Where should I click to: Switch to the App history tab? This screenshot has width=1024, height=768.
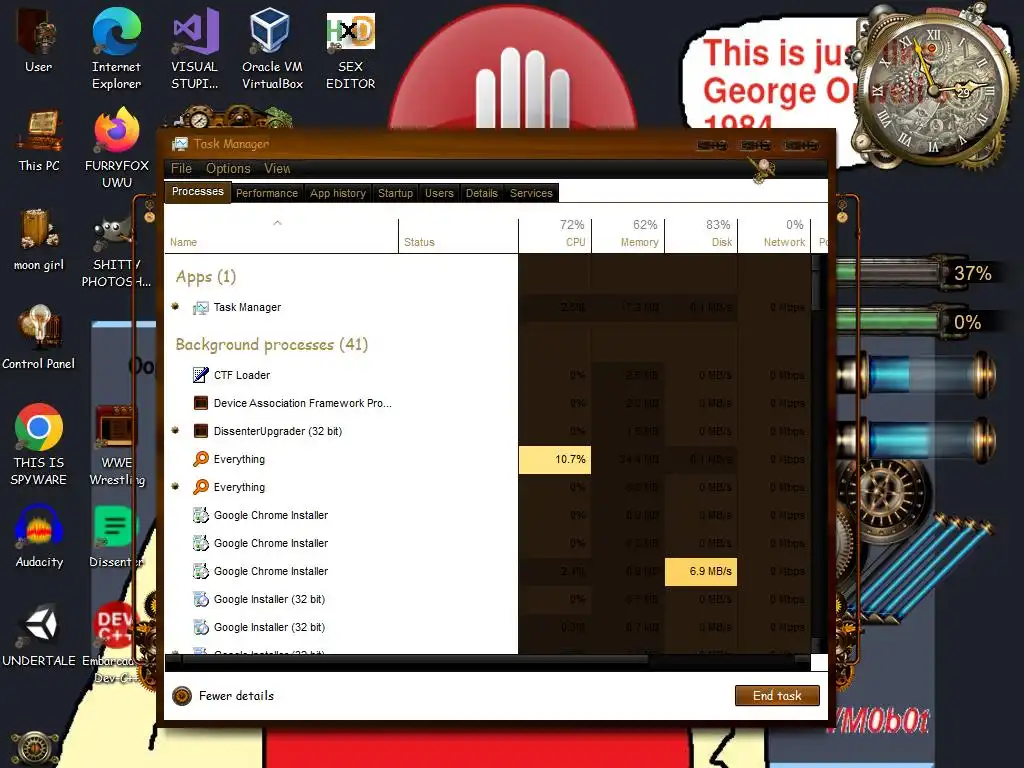(338, 193)
